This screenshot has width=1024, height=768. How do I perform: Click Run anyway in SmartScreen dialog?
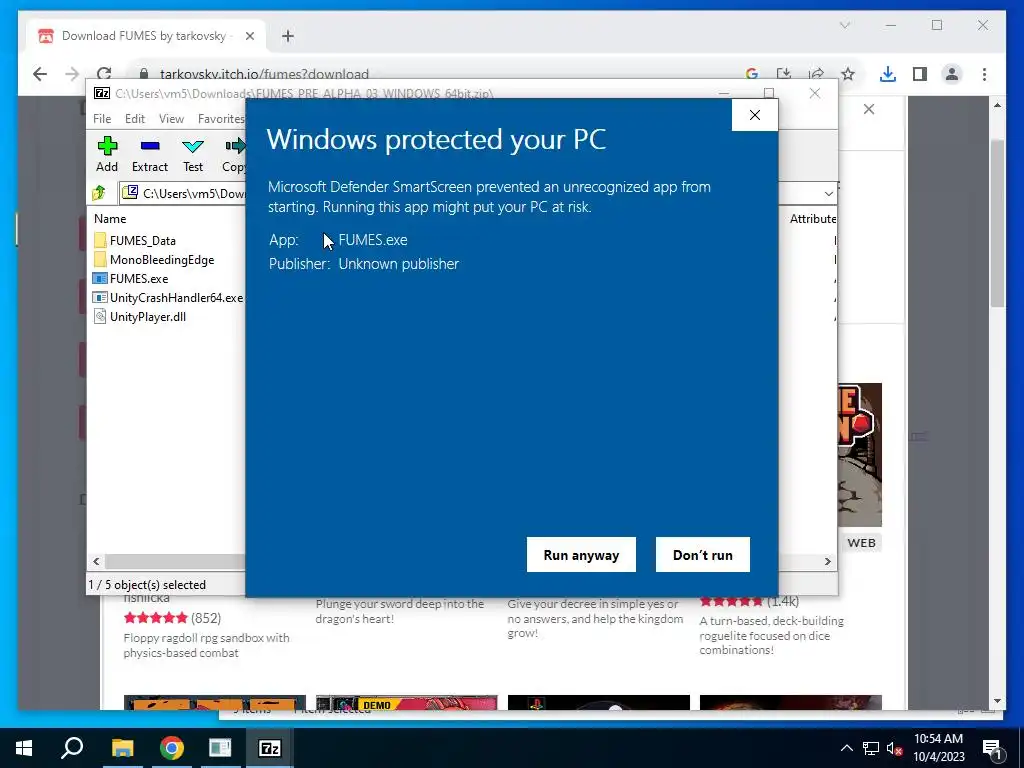(x=581, y=554)
